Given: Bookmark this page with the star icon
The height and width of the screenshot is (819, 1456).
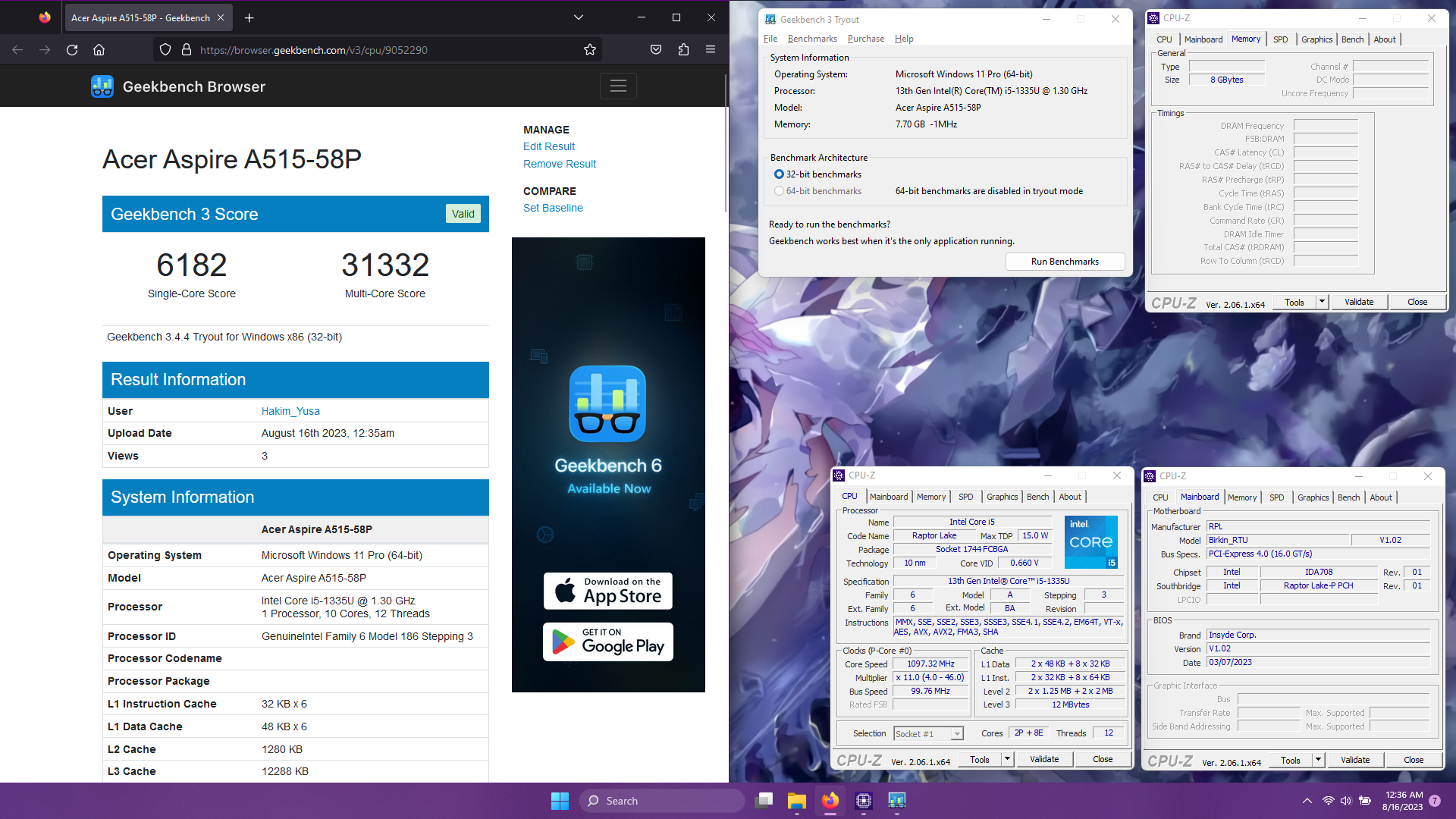Looking at the screenshot, I should pos(590,50).
